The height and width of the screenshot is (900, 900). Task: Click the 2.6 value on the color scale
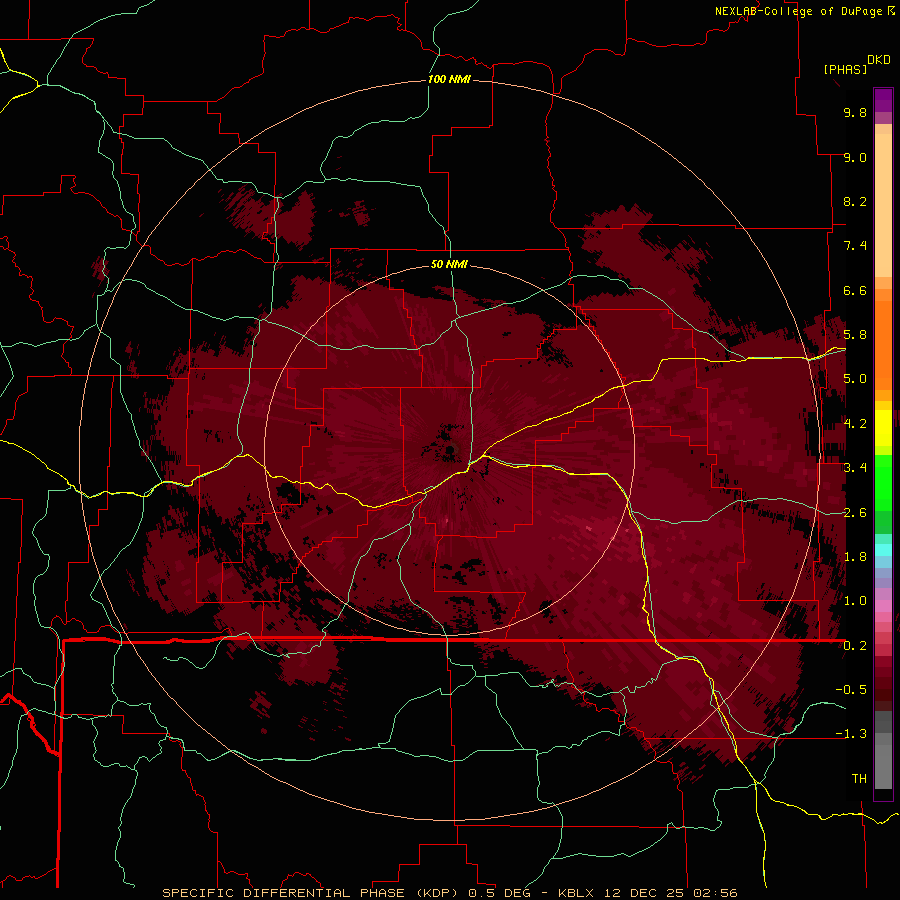coord(855,513)
